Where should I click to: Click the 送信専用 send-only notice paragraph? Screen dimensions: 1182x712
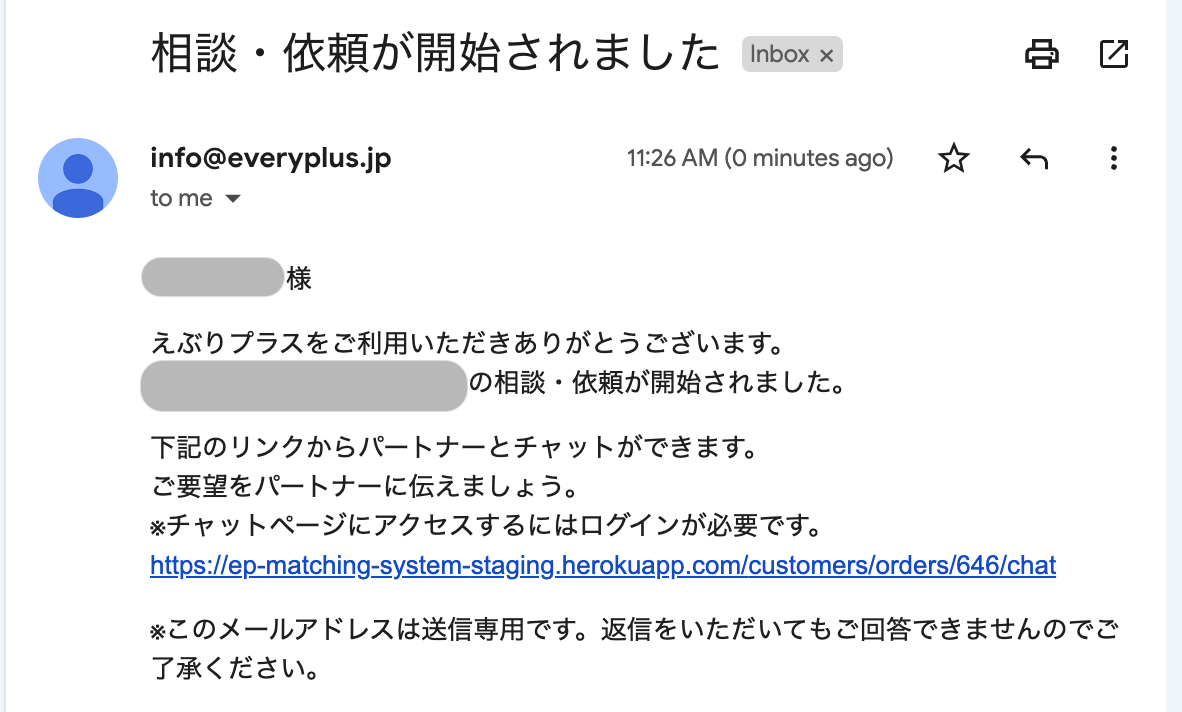tap(635, 648)
